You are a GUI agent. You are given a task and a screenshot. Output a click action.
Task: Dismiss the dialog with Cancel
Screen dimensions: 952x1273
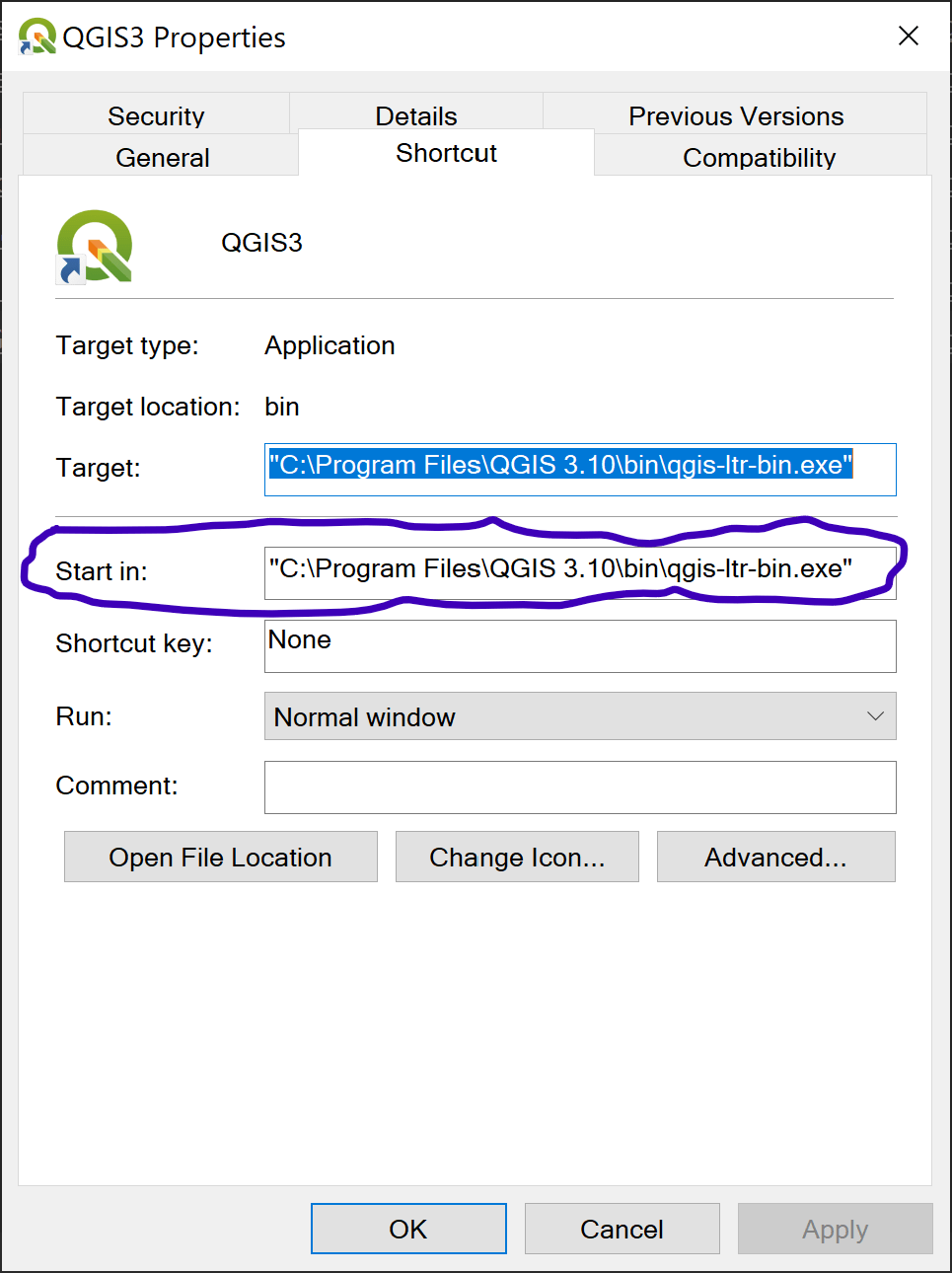coord(622,1229)
